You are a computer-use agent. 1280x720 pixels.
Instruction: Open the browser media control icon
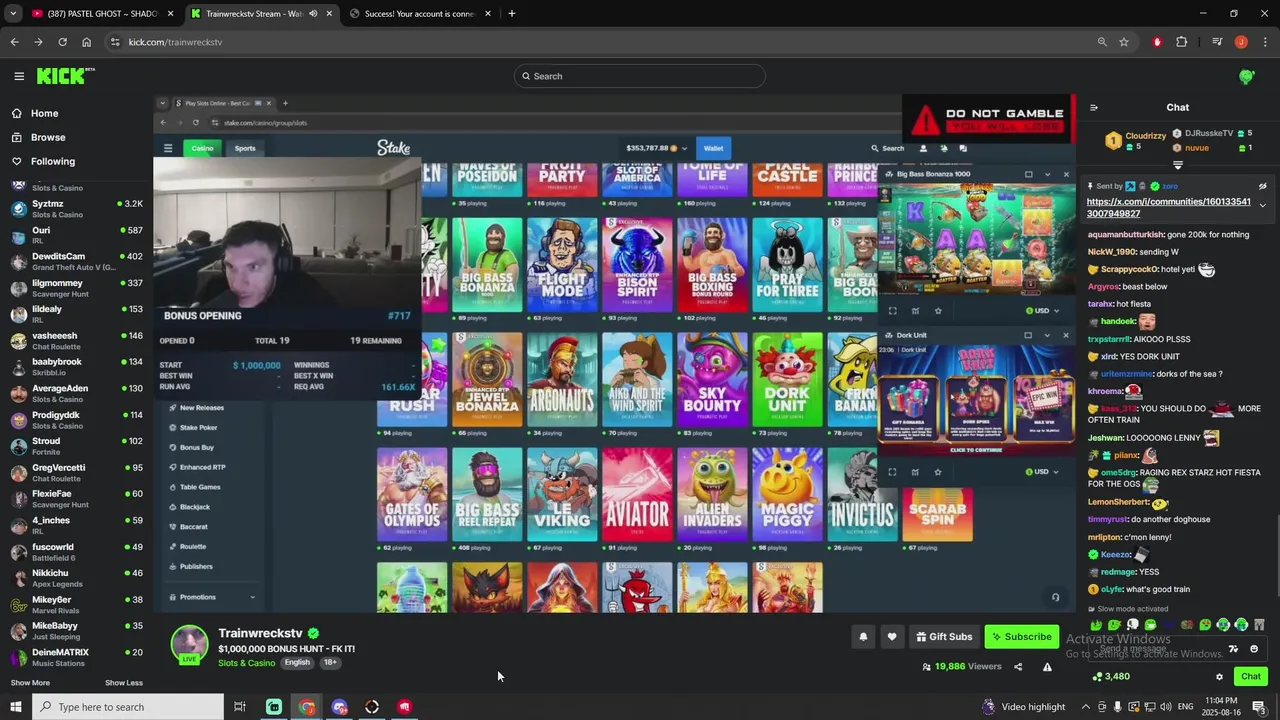click(1217, 42)
